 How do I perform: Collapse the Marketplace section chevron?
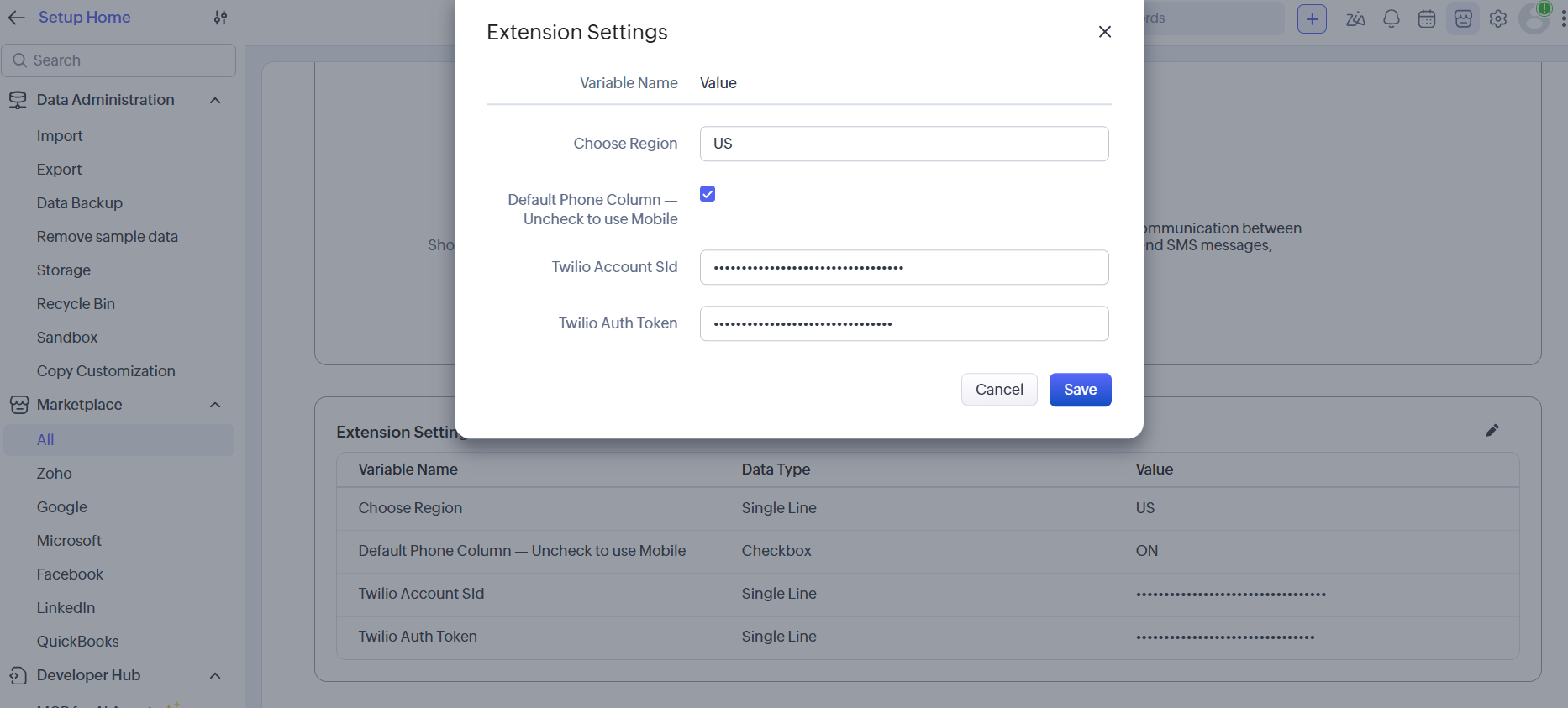215,405
